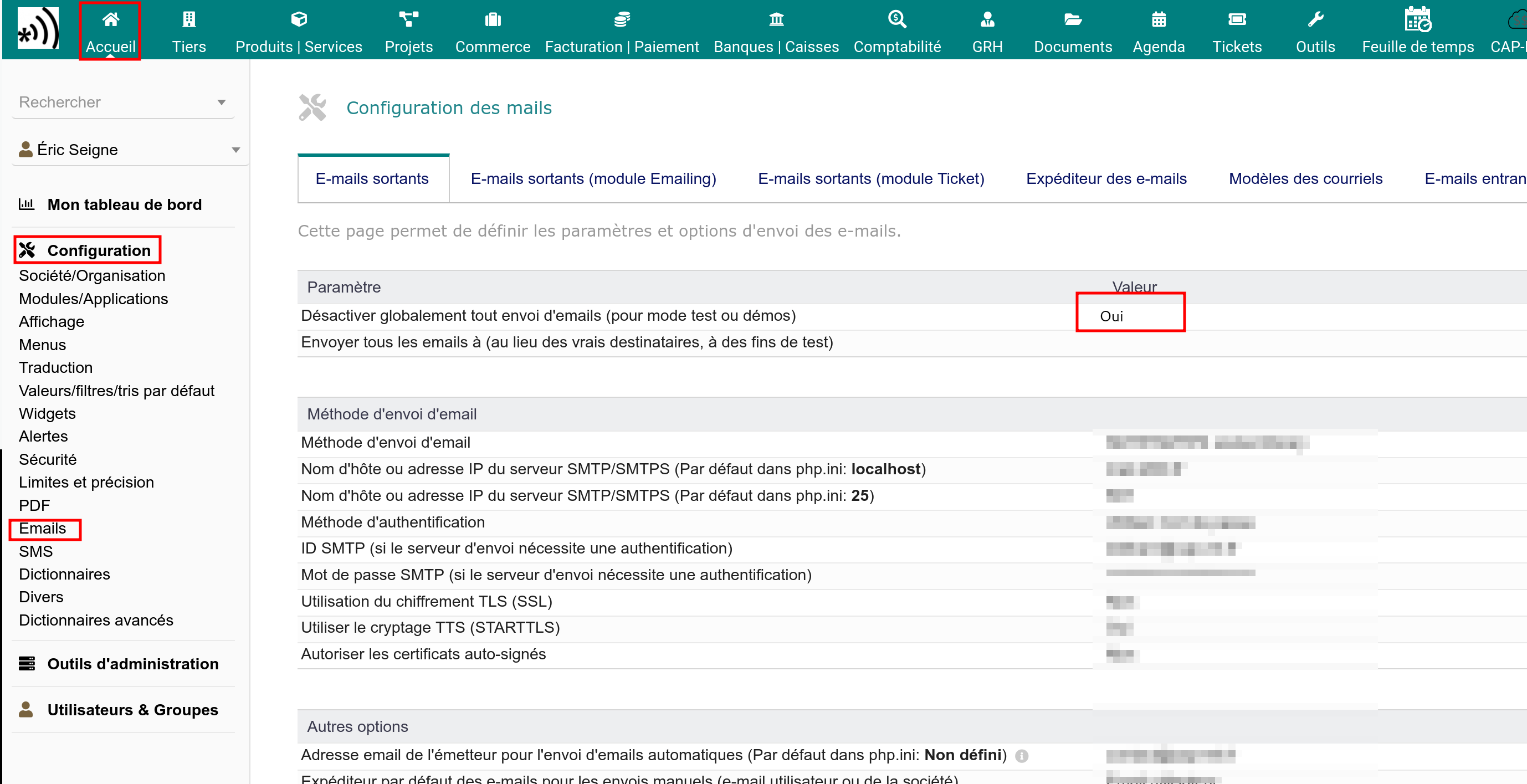Open the Projets network icon
The height and width of the screenshot is (784, 1527).
coord(408,19)
